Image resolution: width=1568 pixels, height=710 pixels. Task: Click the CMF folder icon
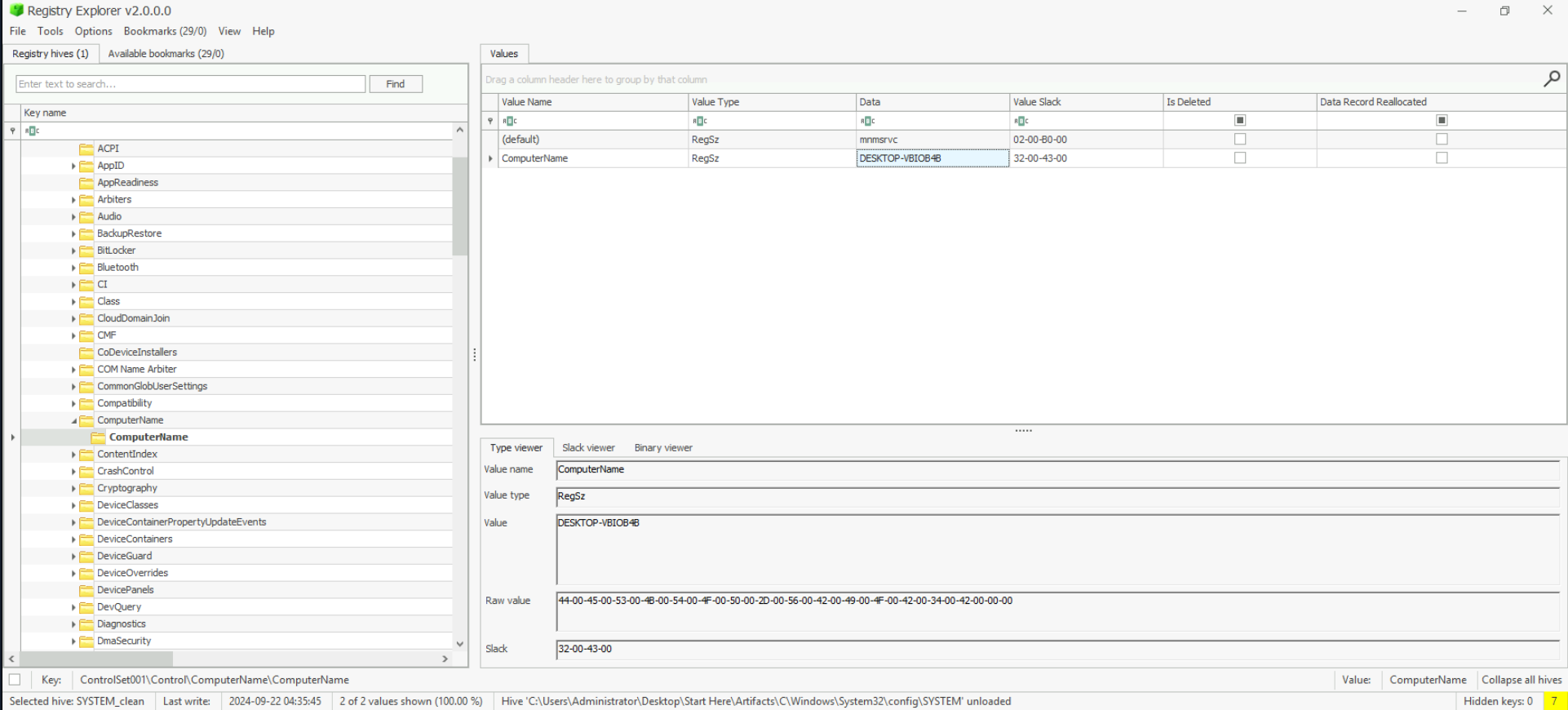pos(86,335)
